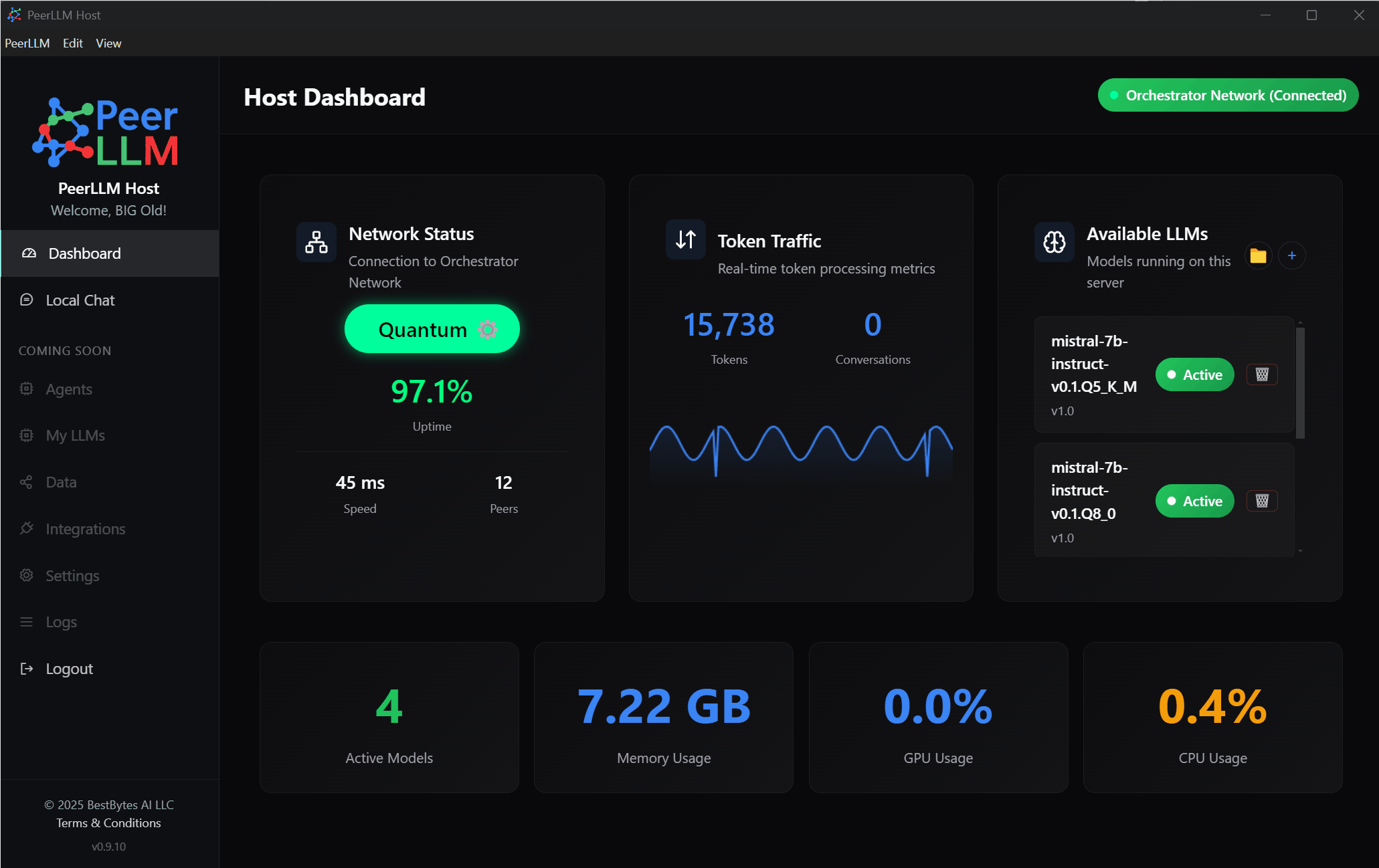The height and width of the screenshot is (868, 1379).
Task: Select Dashboard in the sidebar
Action: pos(84,253)
